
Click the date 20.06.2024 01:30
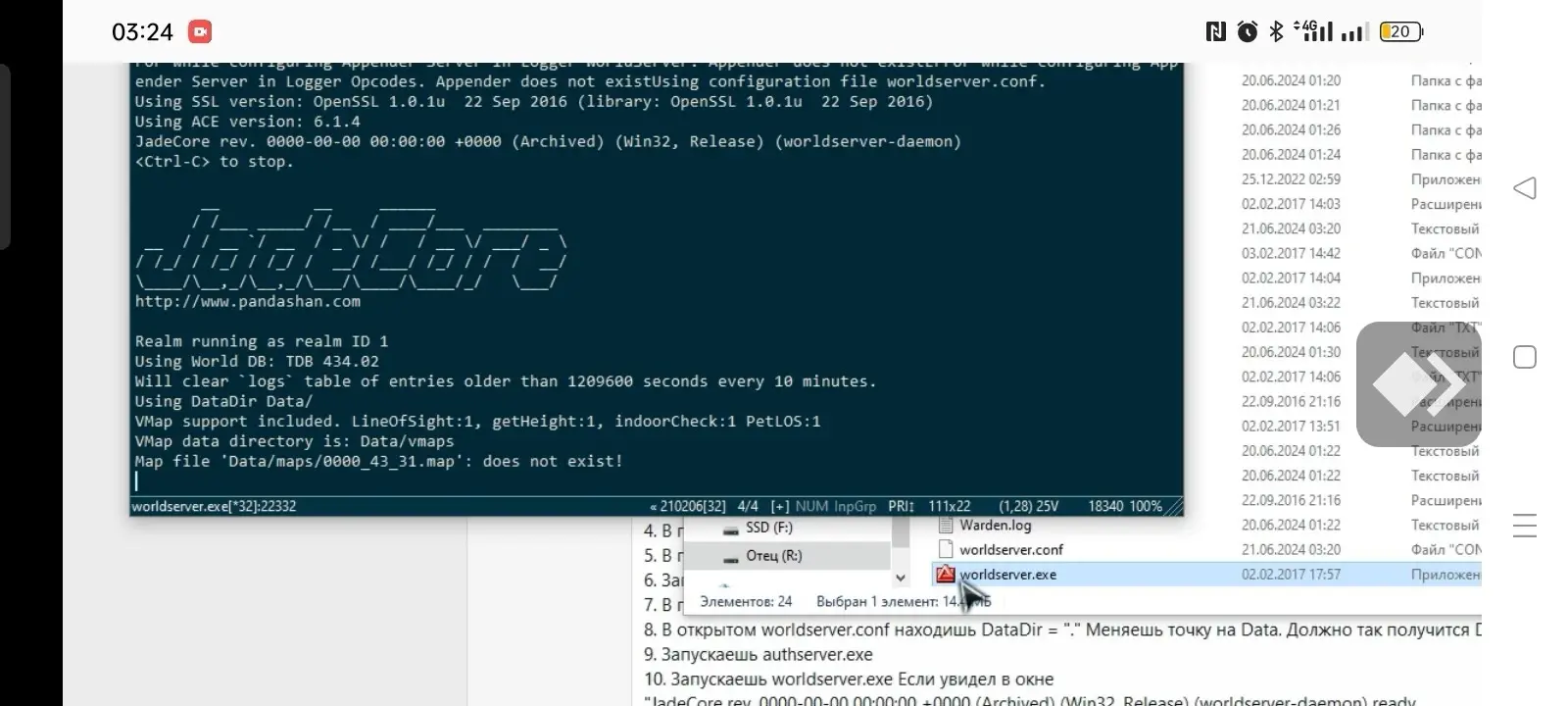[1291, 352]
